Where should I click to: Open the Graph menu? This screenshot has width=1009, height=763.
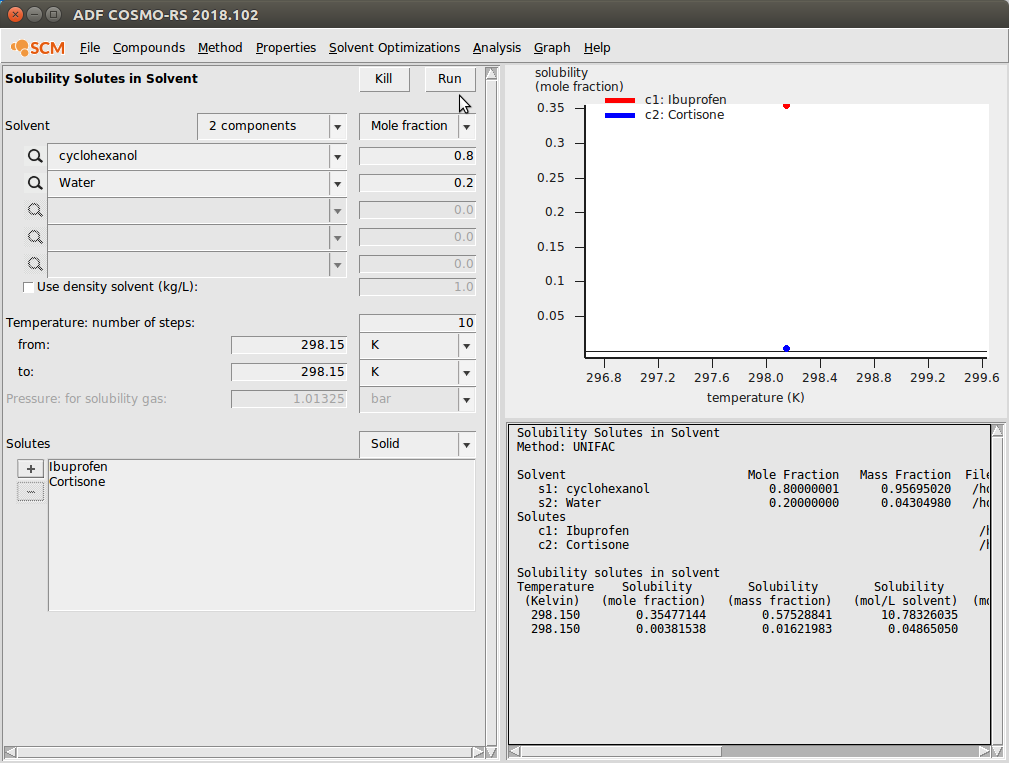tap(552, 48)
